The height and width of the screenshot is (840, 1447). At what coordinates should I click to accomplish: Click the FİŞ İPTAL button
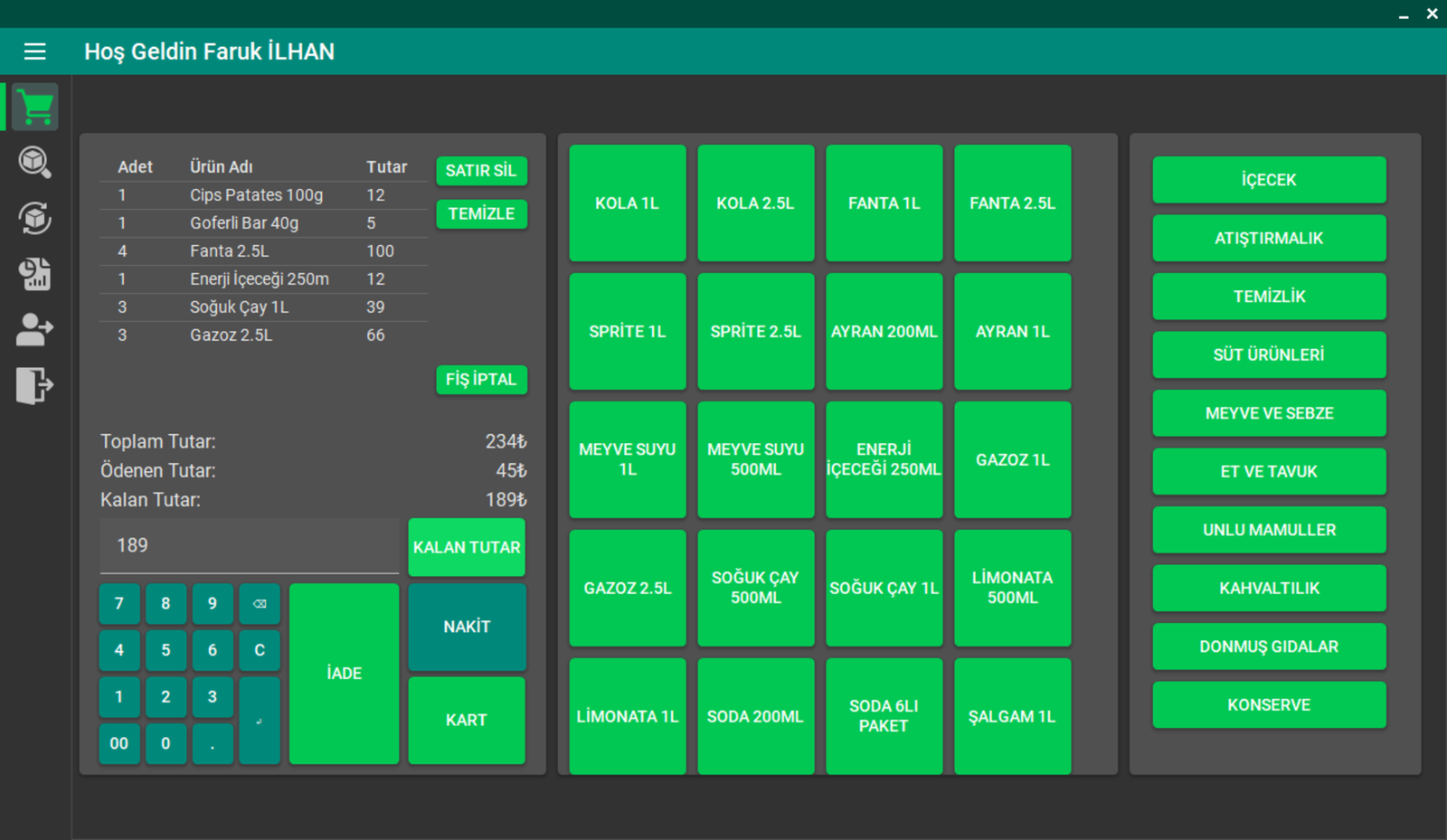point(481,380)
